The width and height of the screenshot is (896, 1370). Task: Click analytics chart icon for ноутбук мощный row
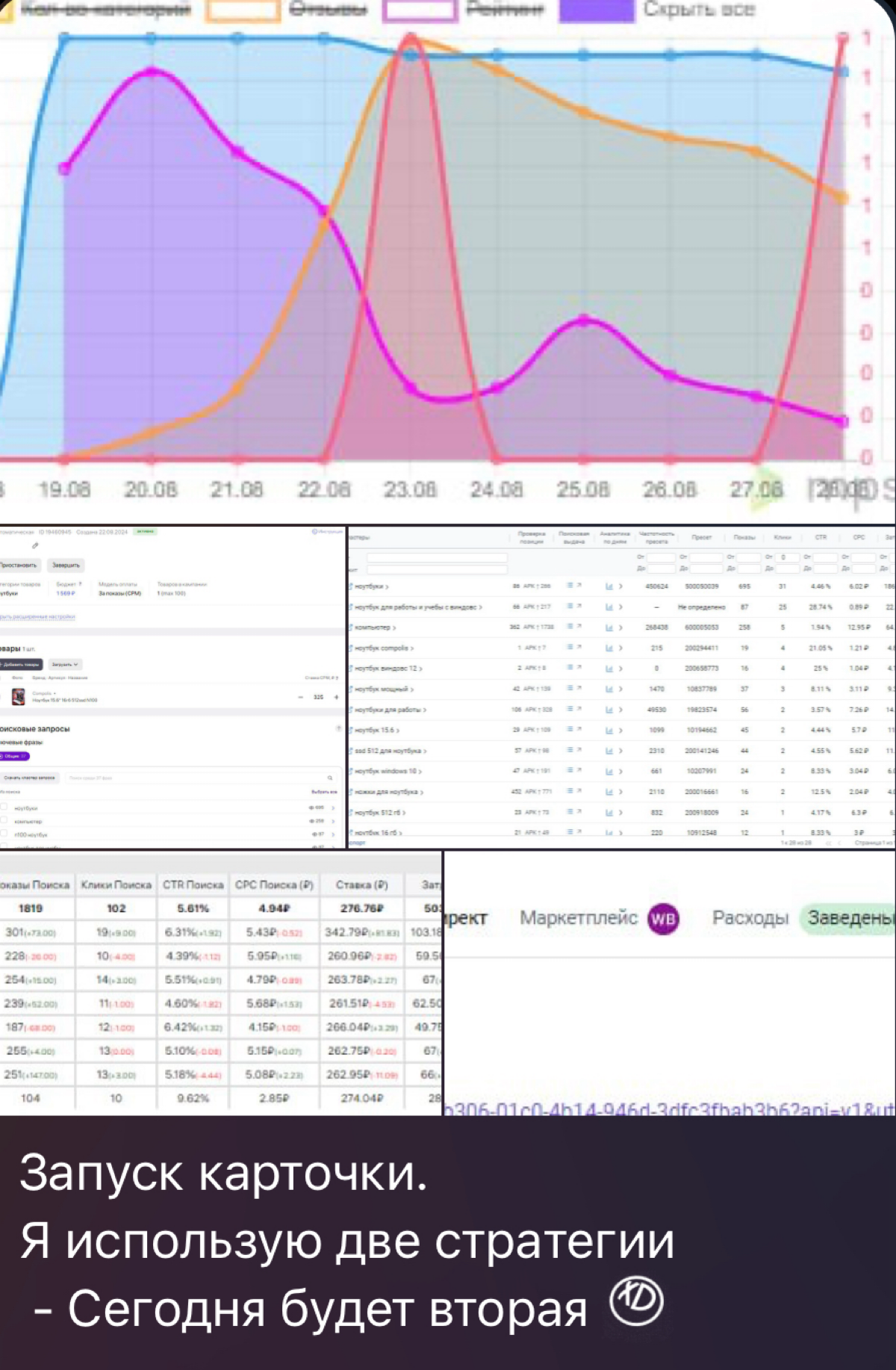pos(610,689)
